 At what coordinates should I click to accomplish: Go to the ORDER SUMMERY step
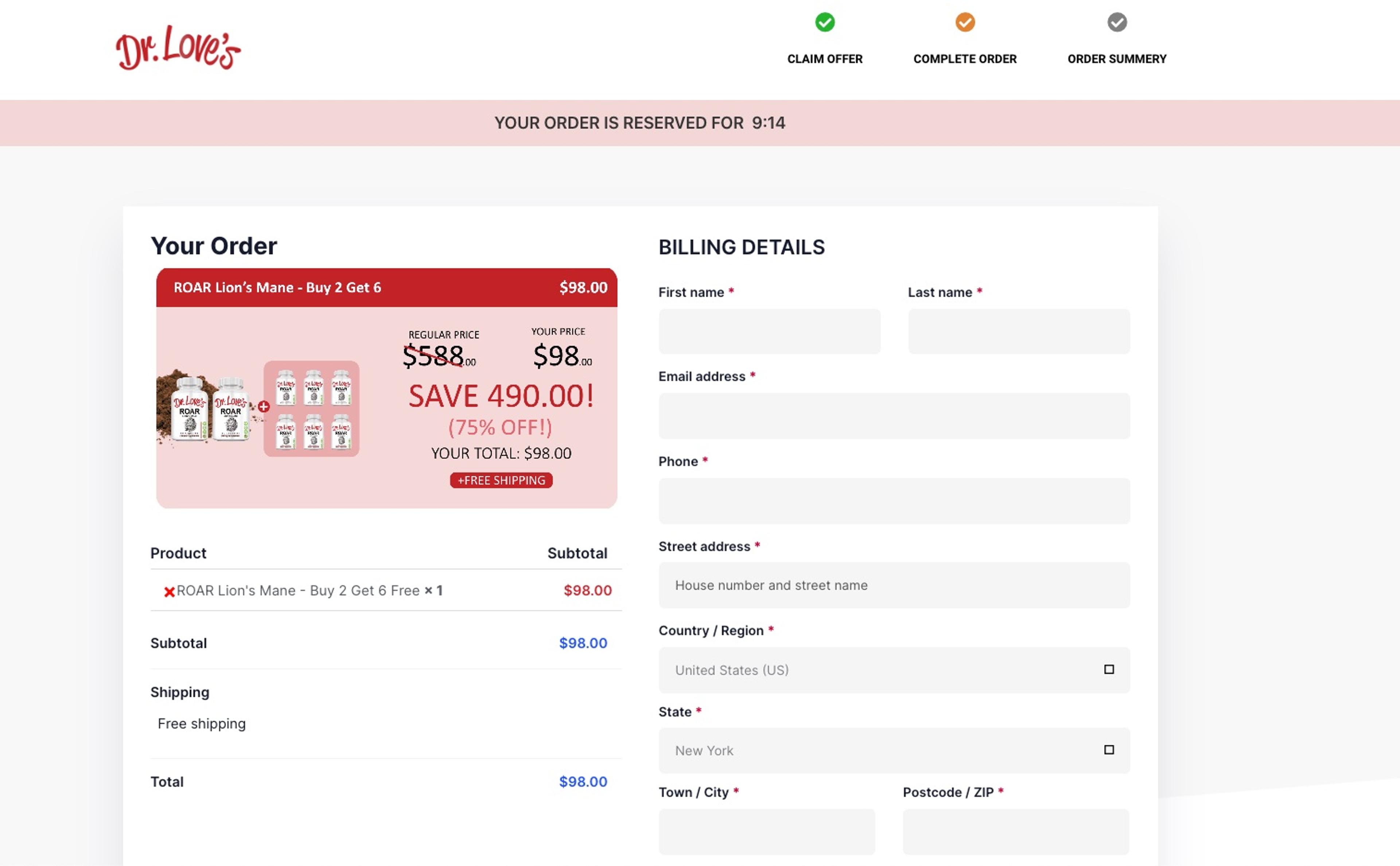click(1117, 59)
